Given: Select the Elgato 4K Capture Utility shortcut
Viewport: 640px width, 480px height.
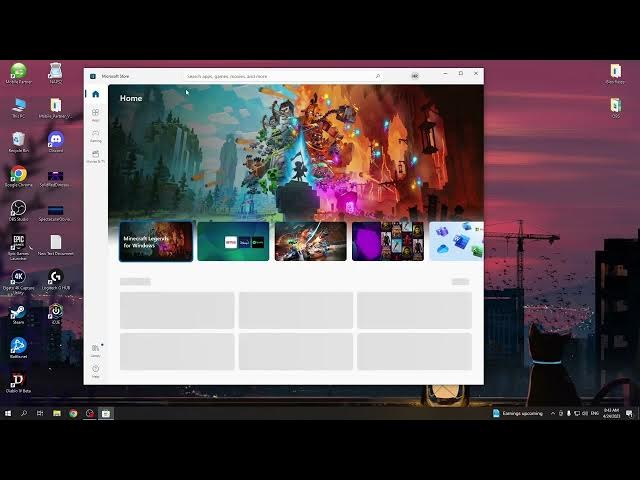Looking at the screenshot, I should tap(18, 282).
